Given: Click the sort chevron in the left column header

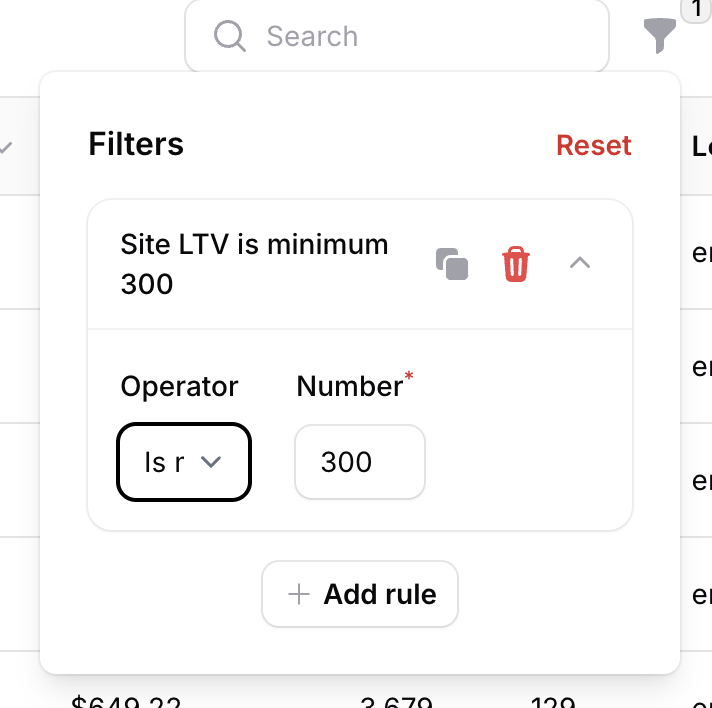Looking at the screenshot, I should point(6,147).
